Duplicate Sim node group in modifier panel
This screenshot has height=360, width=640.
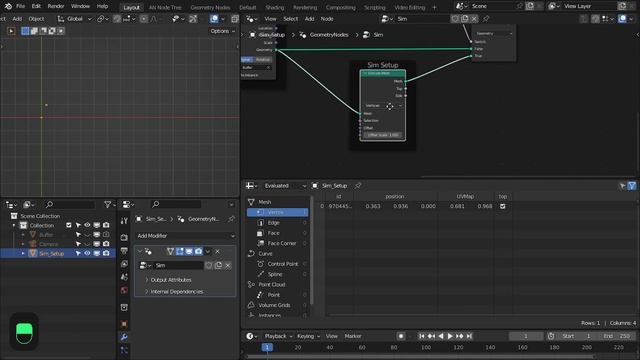coord(218,265)
